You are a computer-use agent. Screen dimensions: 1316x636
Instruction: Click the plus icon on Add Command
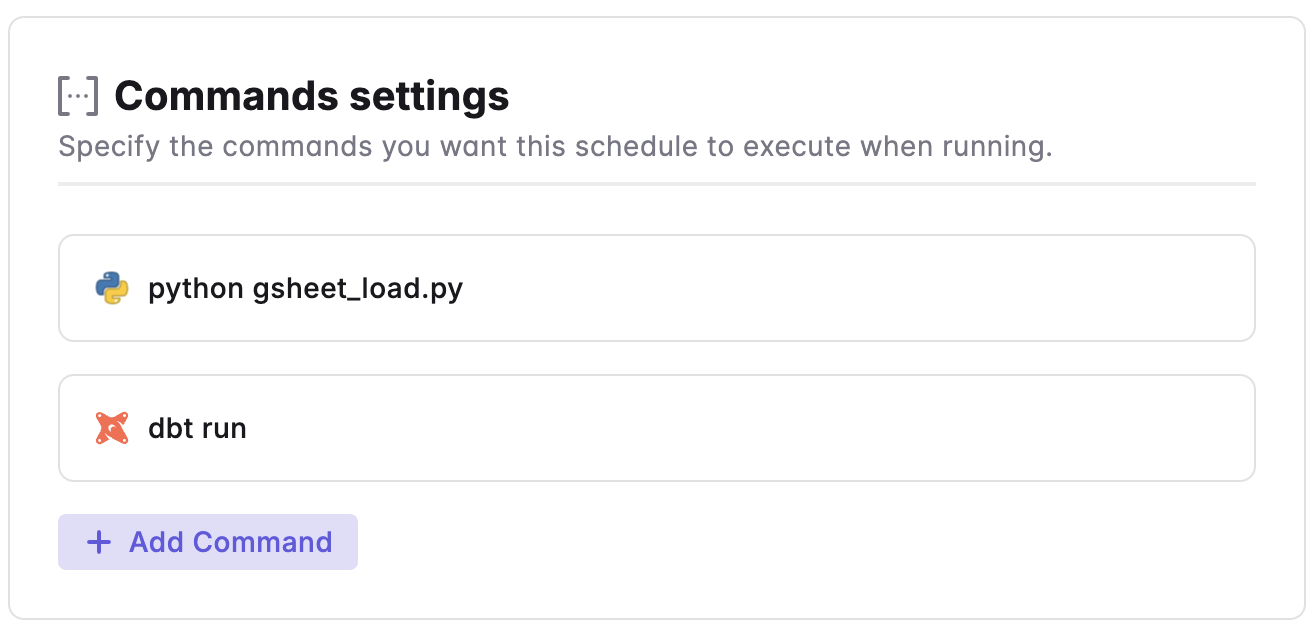pos(98,542)
